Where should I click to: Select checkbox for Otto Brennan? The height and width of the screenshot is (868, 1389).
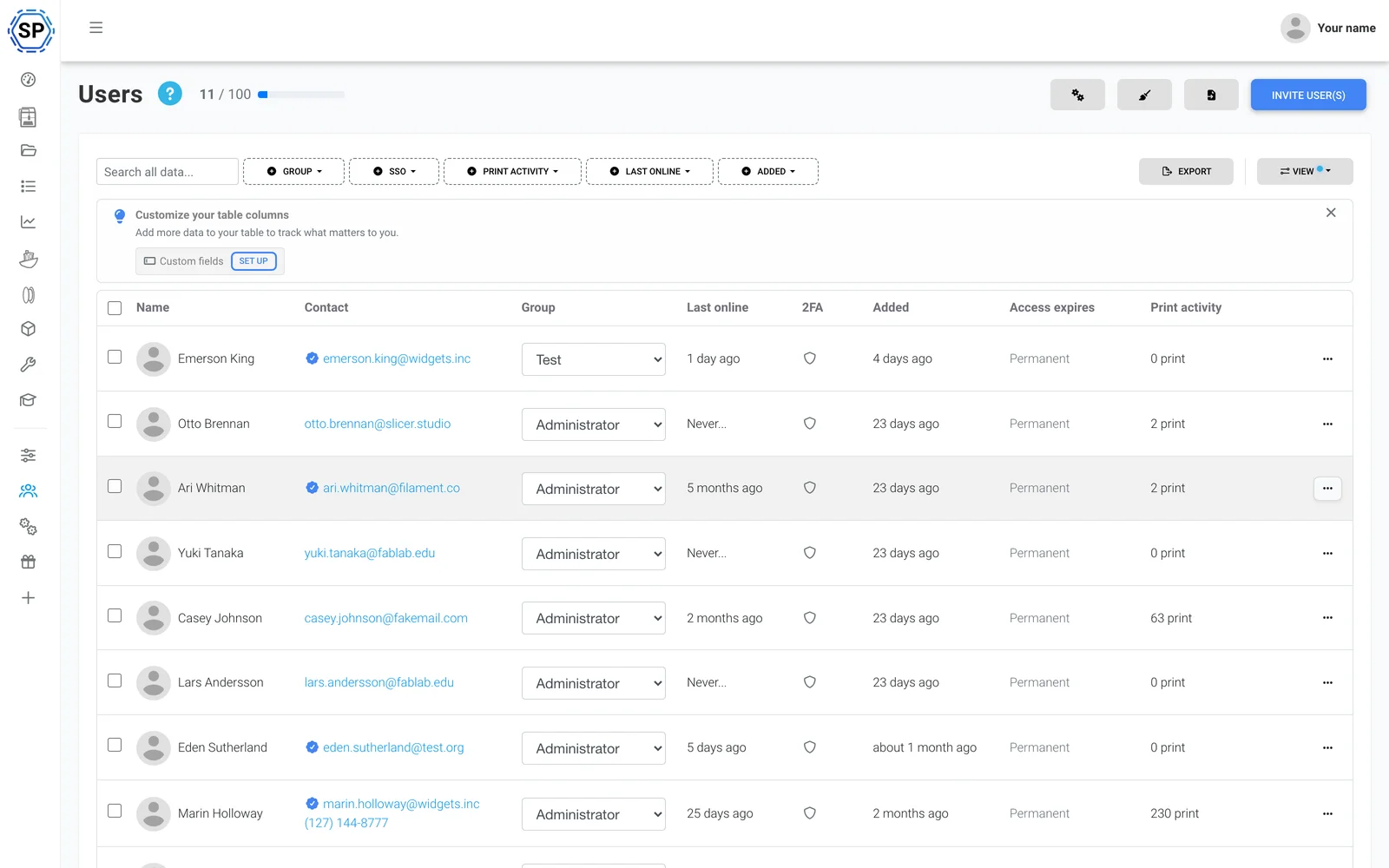[115, 421]
